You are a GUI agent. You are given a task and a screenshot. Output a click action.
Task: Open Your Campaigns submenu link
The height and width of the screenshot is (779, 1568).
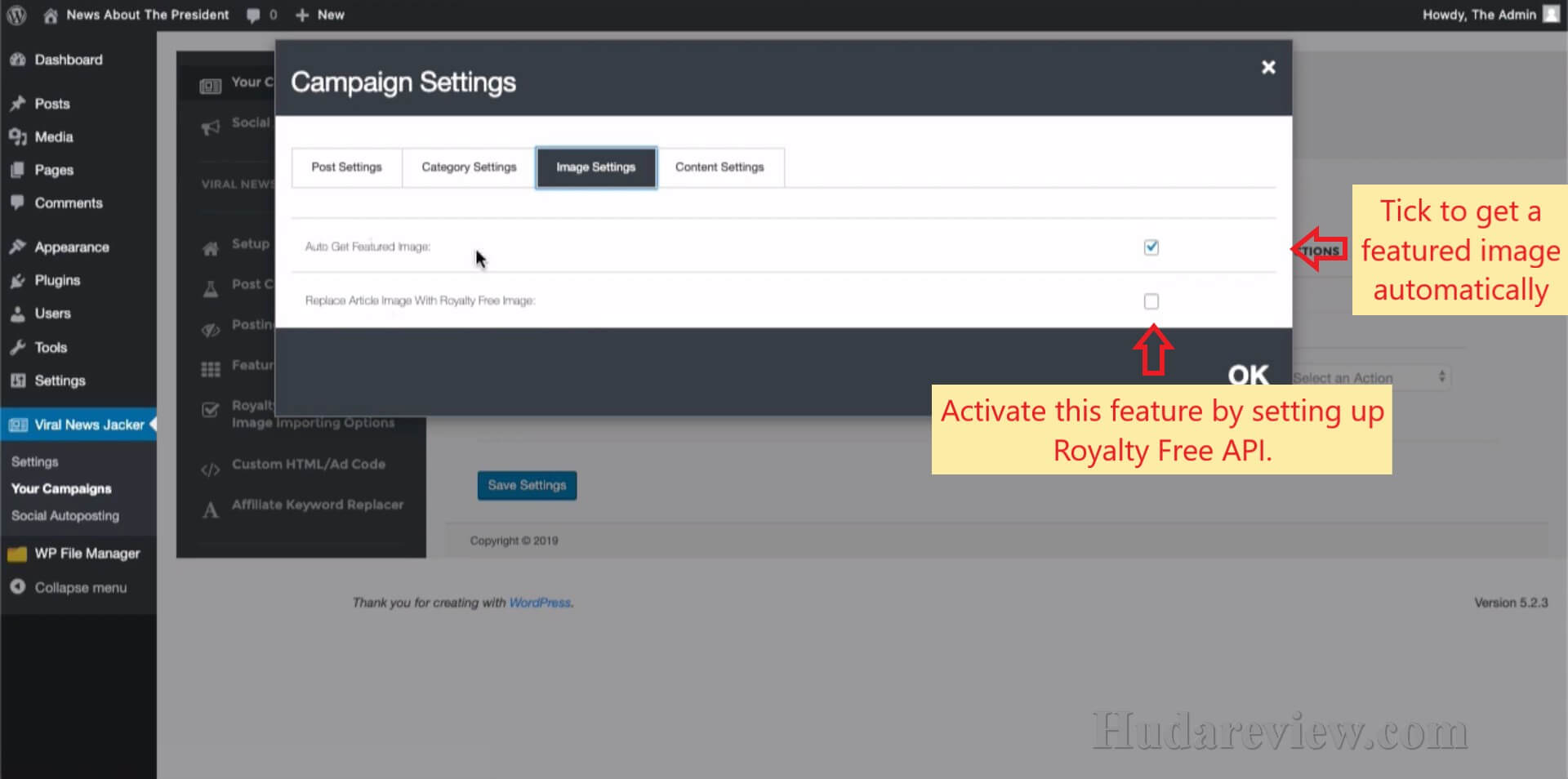[x=61, y=488]
